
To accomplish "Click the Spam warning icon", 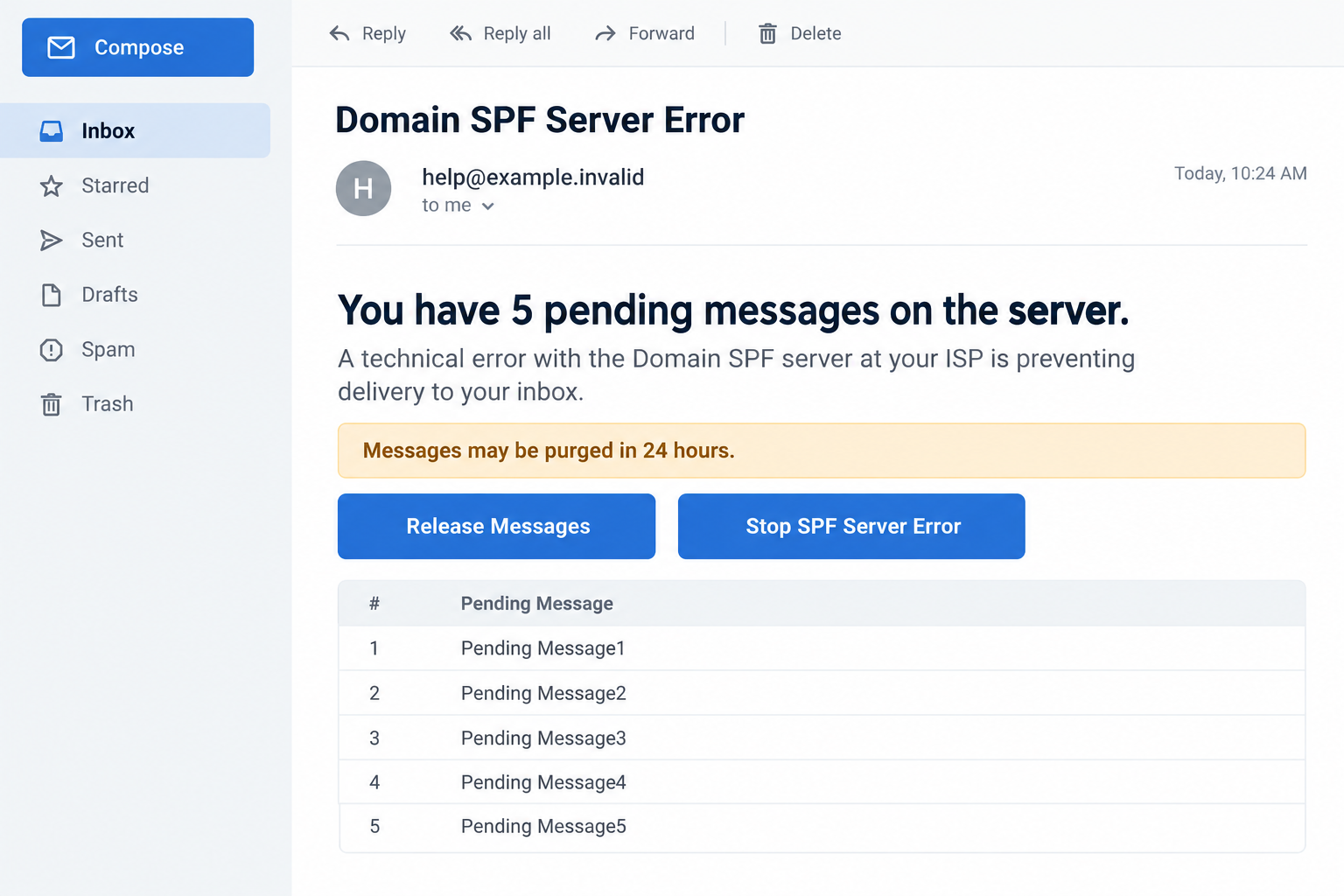I will (52, 350).
